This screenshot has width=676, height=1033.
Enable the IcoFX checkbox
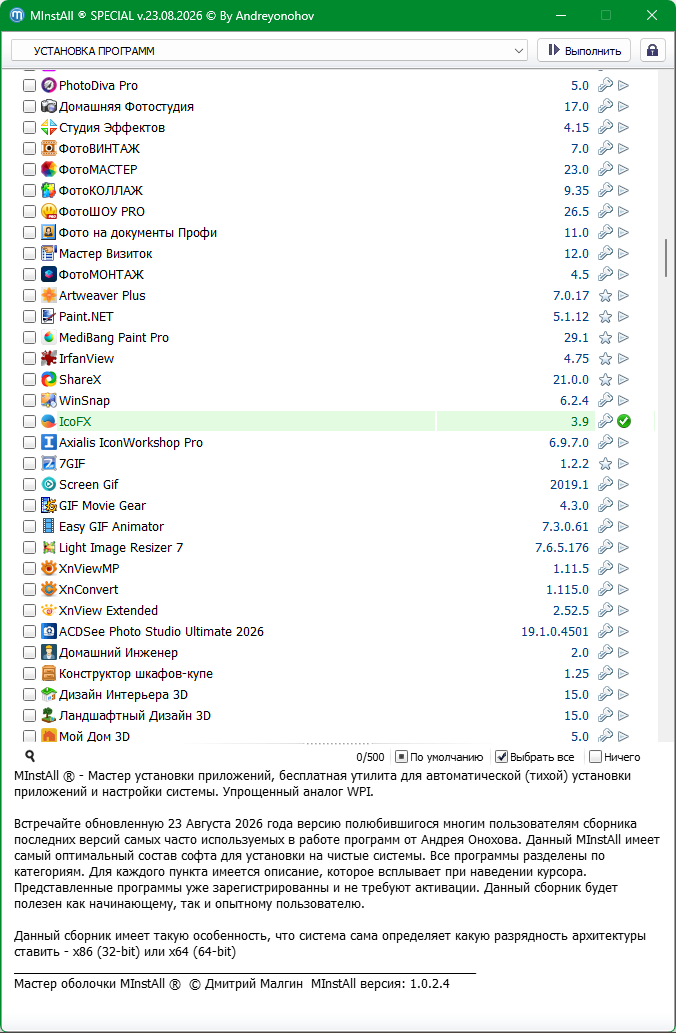[x=29, y=422]
